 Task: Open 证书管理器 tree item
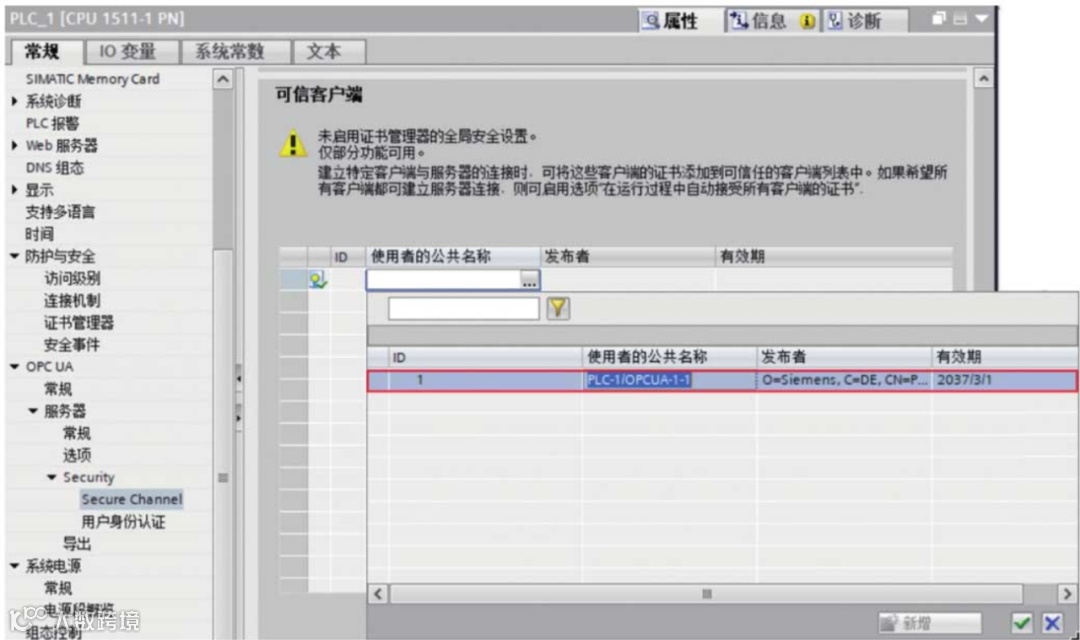79,322
